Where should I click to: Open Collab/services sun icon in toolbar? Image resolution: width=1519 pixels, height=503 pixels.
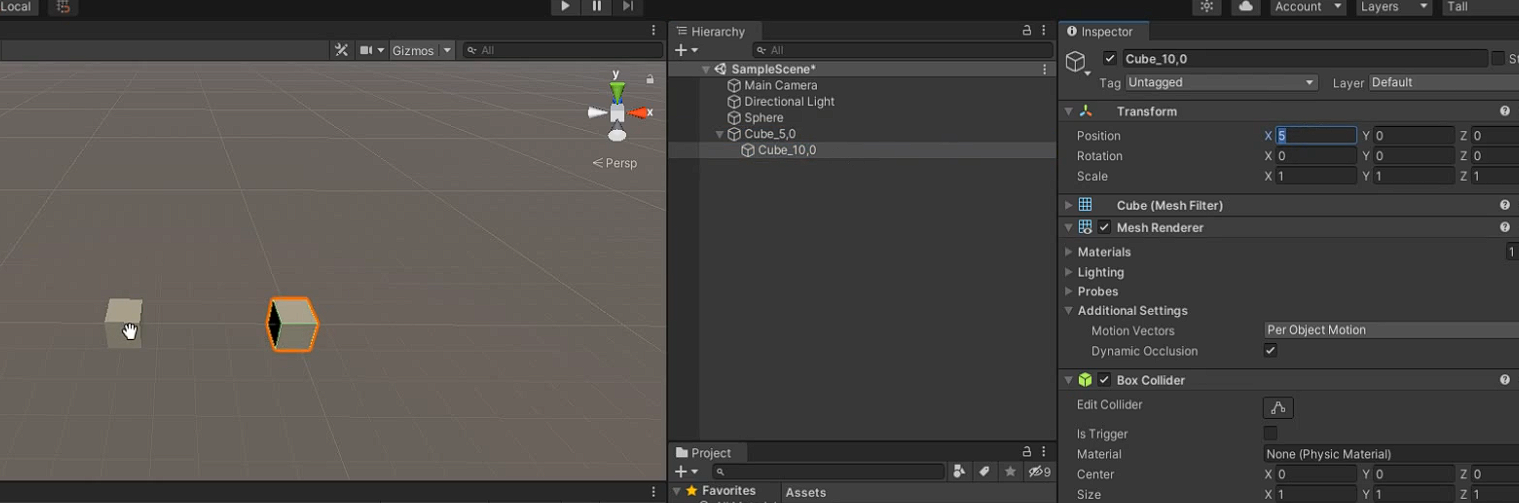click(x=1207, y=7)
